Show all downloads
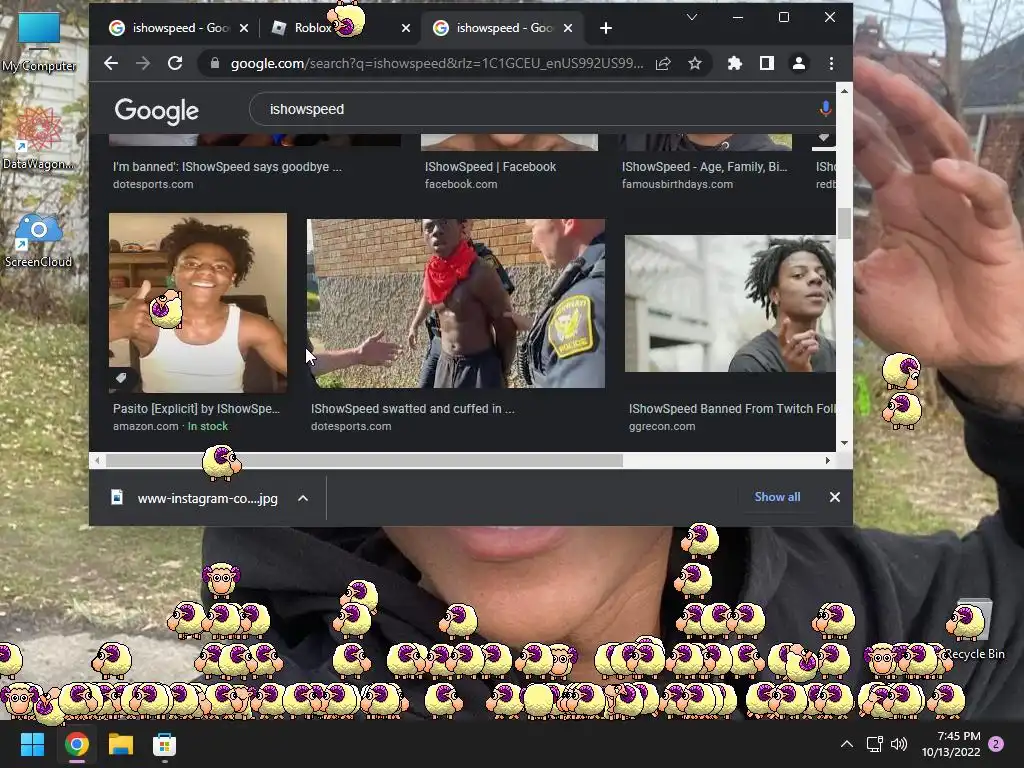Image resolution: width=1024 pixels, height=768 pixels. 777,497
